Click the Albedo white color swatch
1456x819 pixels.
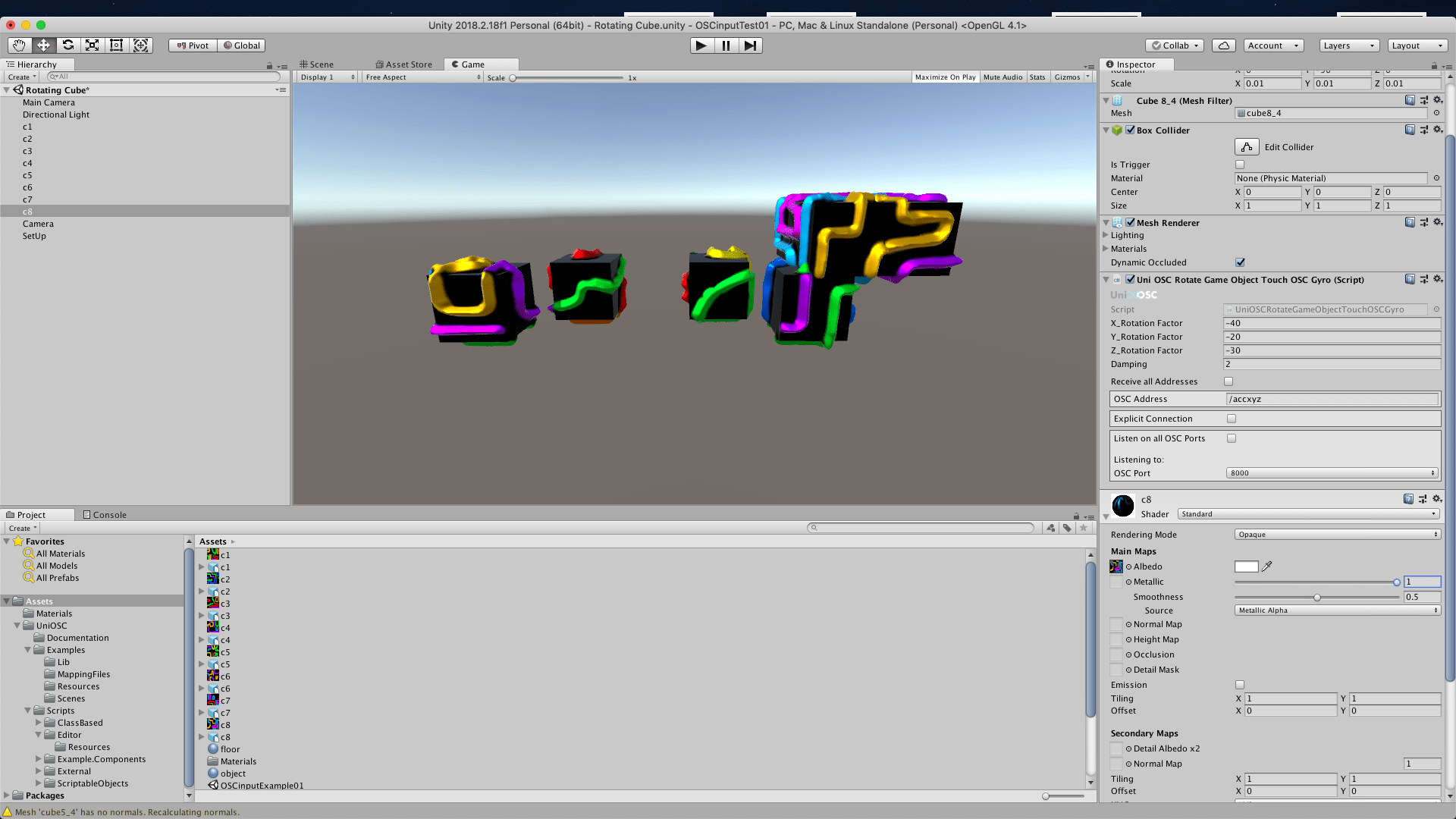[1246, 566]
